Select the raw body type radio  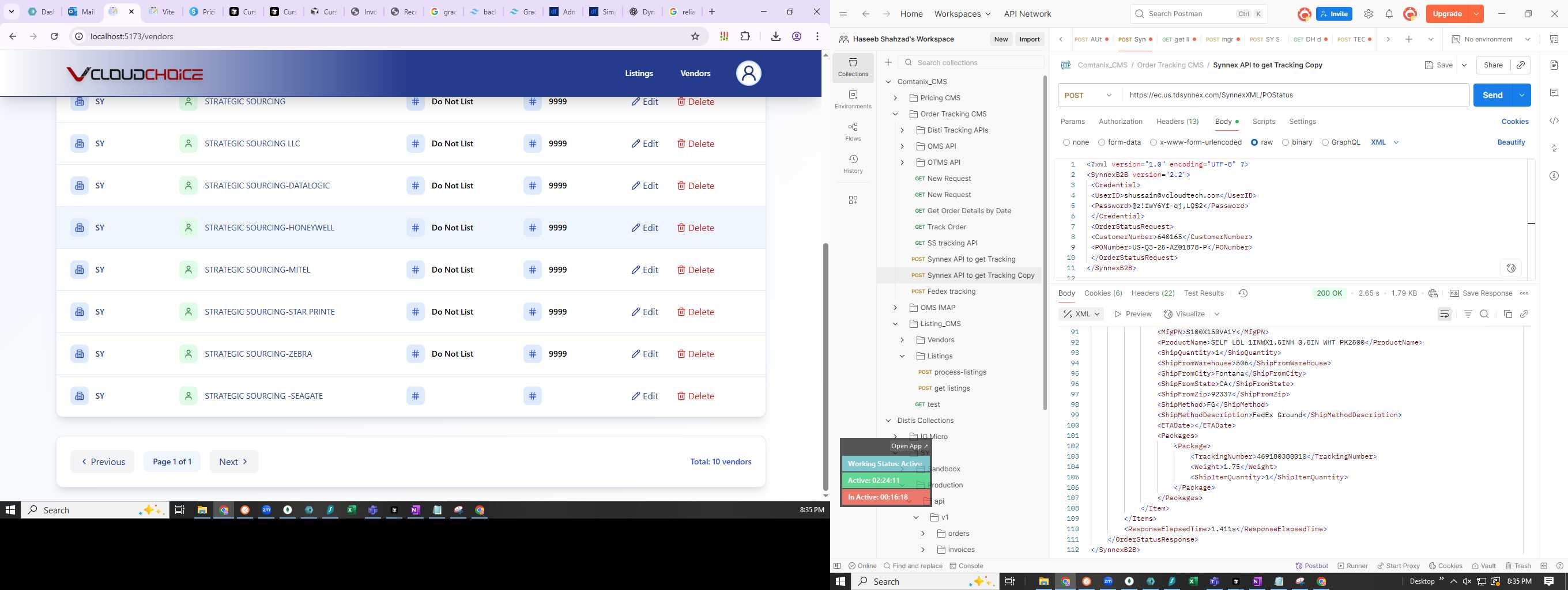[1254, 142]
